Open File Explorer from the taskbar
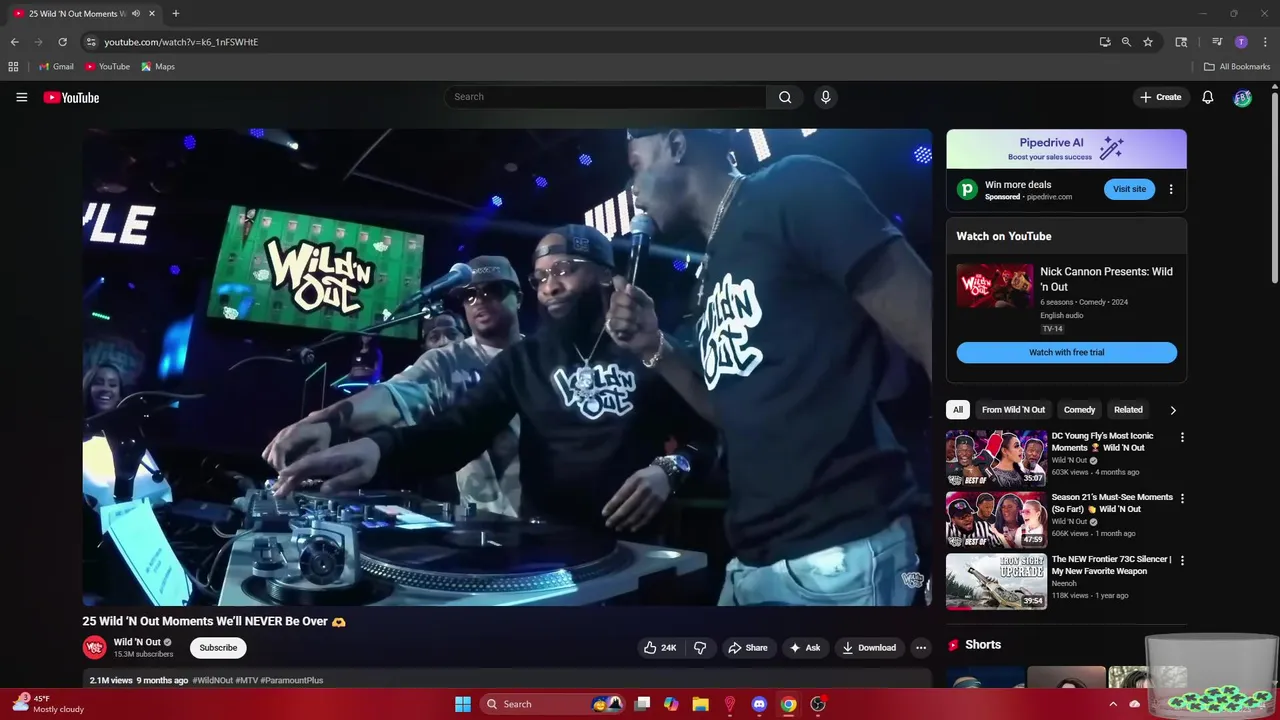Image resolution: width=1280 pixels, height=720 pixels. (x=700, y=704)
